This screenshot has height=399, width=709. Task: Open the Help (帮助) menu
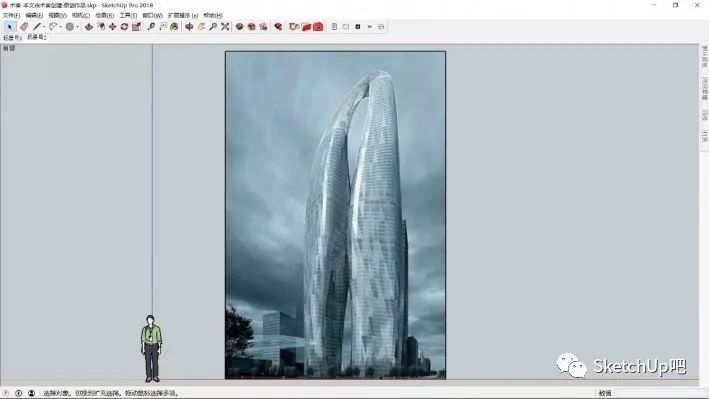(x=213, y=15)
